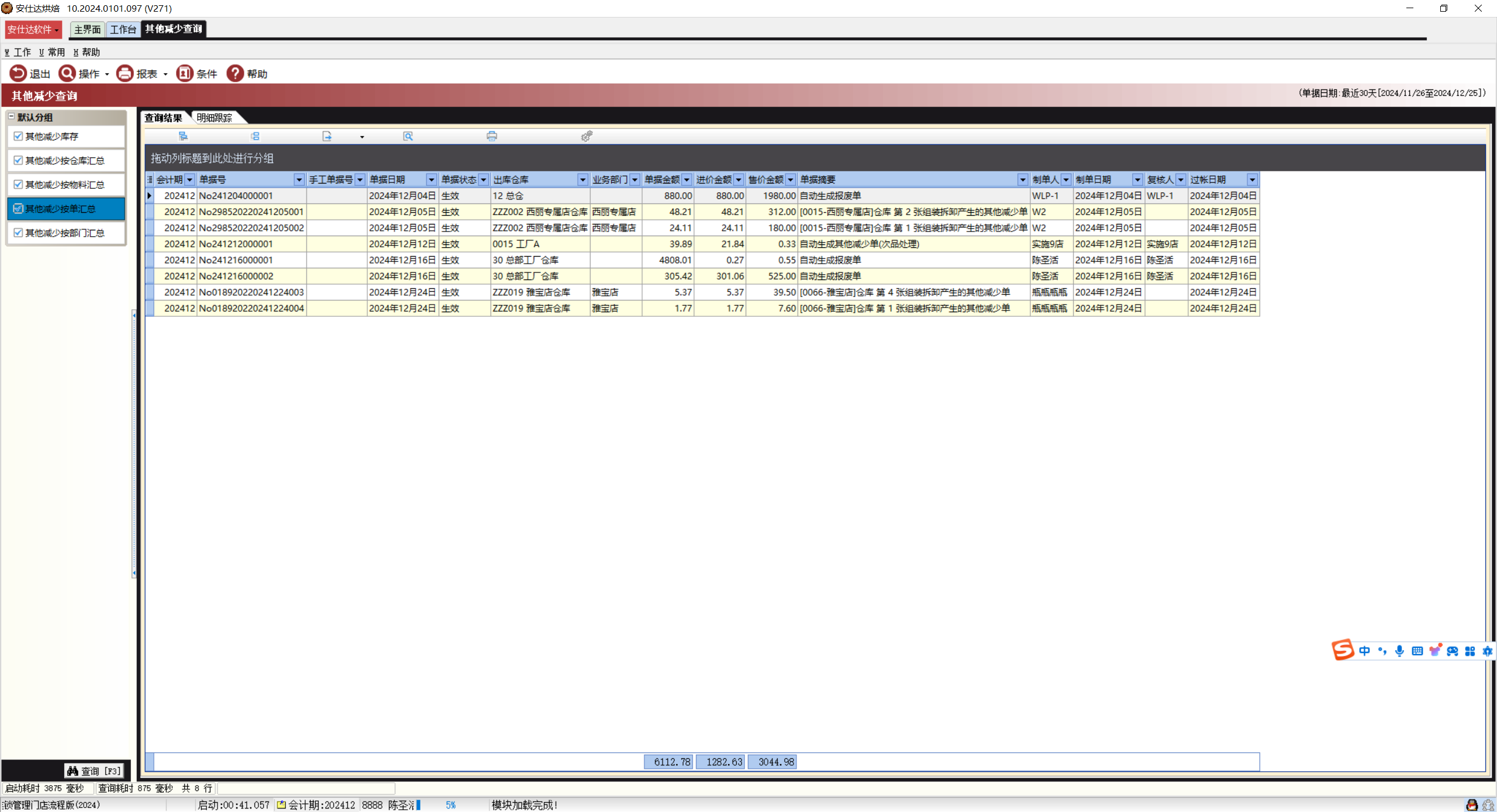Click the expand-all tree icon in results toolbar

point(183,136)
